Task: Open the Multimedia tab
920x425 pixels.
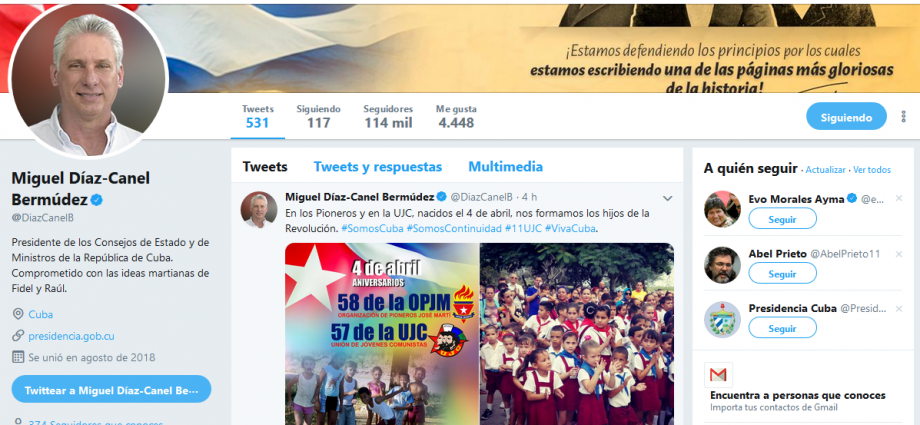Action: click(x=505, y=167)
